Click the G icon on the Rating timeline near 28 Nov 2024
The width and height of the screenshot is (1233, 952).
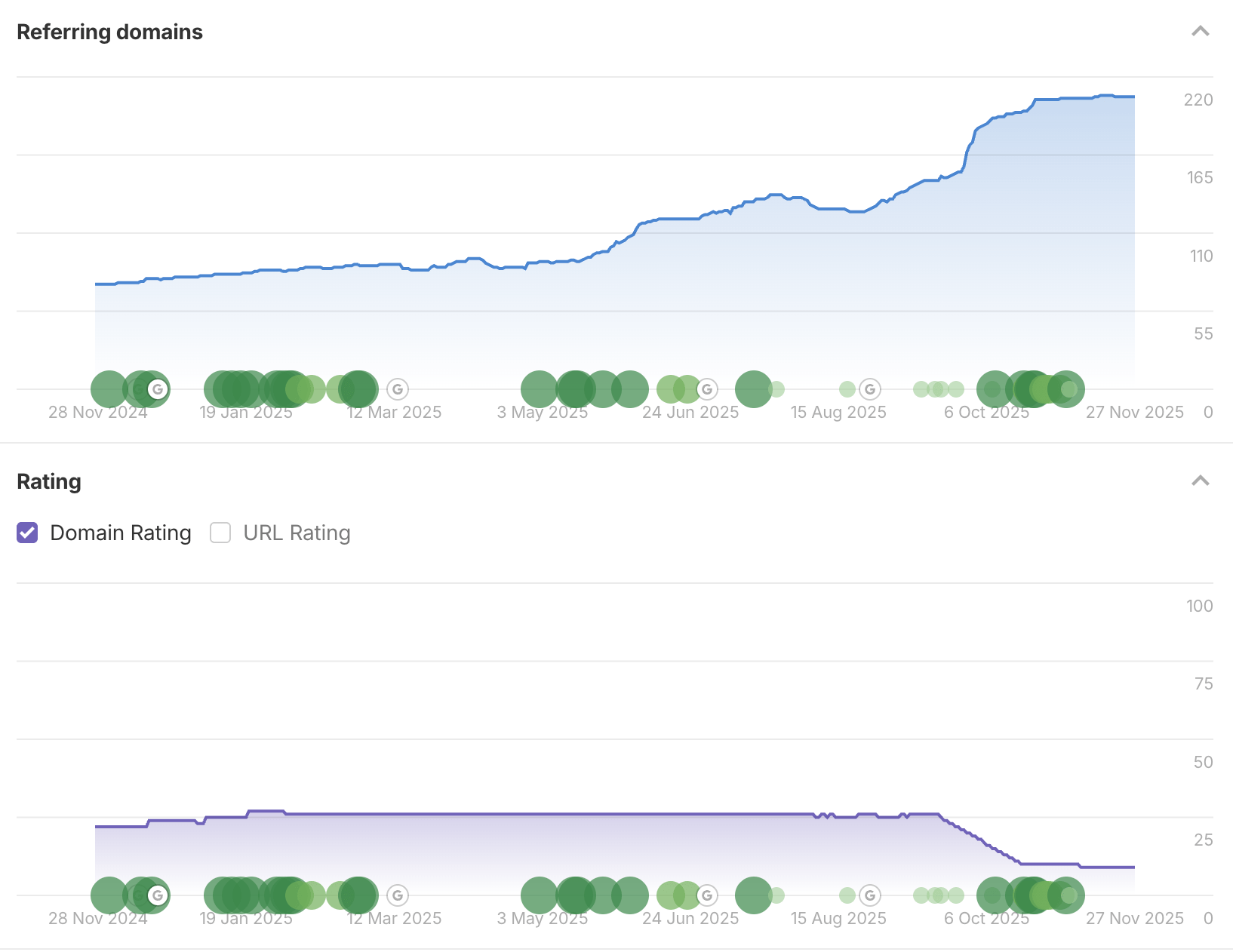[158, 895]
